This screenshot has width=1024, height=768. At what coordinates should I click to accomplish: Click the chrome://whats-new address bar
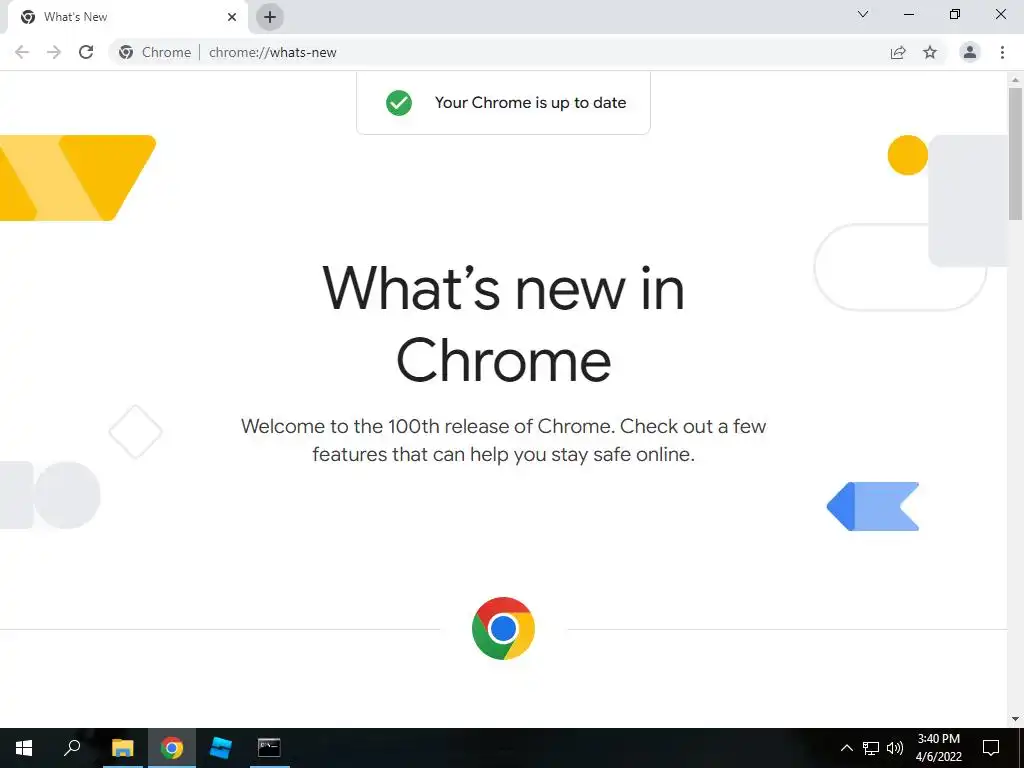tap(496, 52)
